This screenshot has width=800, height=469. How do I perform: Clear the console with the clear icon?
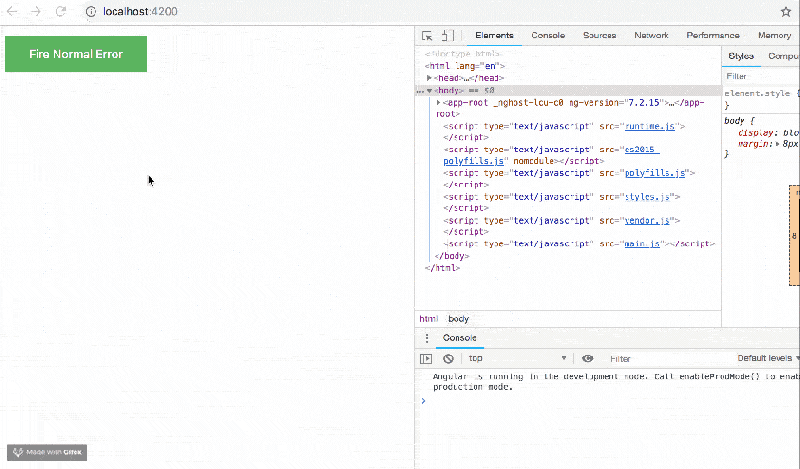pyautogui.click(x=448, y=359)
